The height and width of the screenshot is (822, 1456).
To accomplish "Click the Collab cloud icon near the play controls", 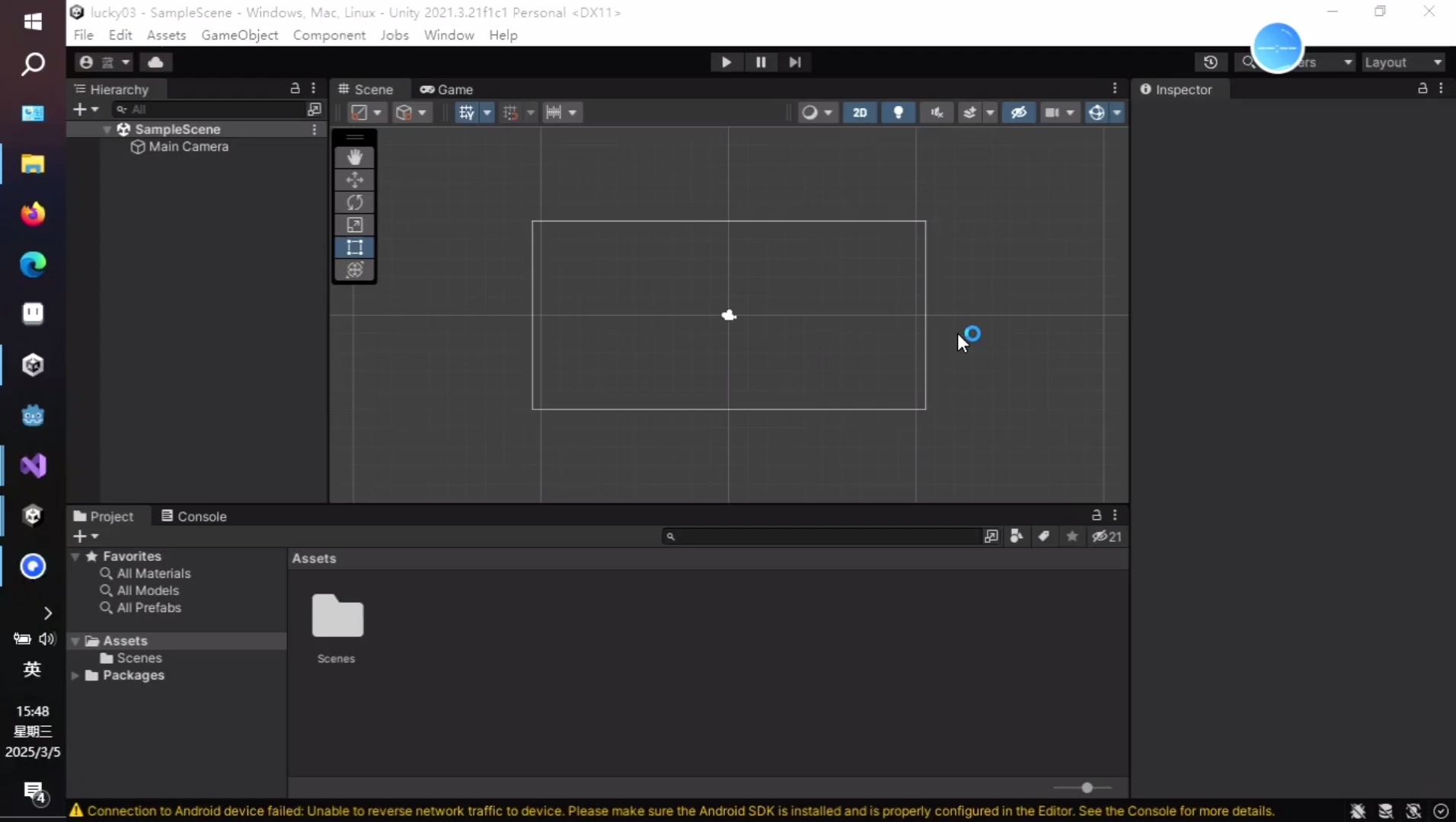I will [x=156, y=62].
